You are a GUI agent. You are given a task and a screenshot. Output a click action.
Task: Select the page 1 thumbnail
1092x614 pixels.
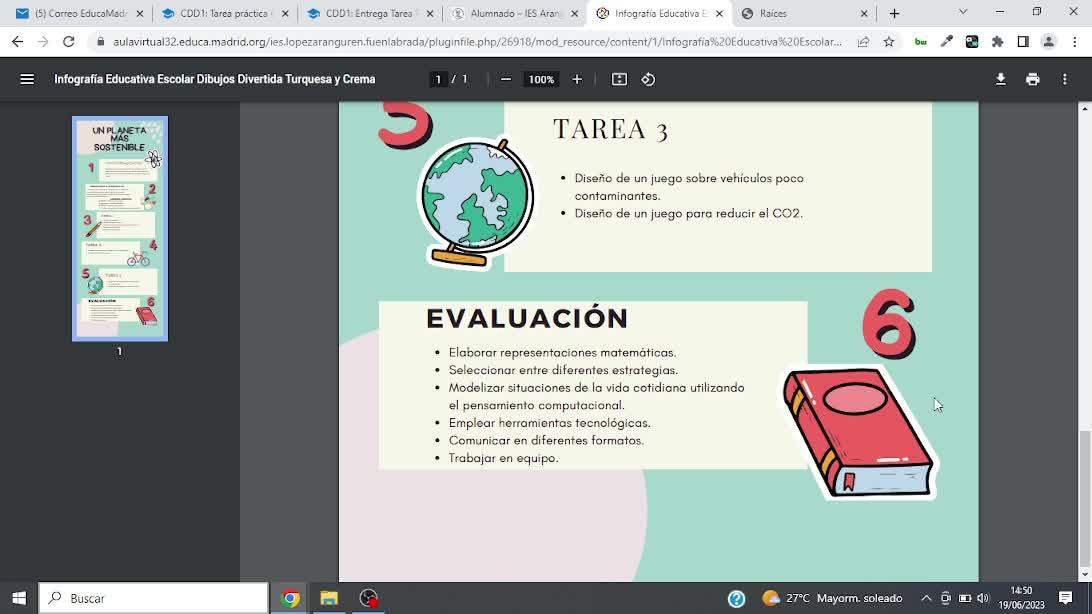[x=120, y=228]
